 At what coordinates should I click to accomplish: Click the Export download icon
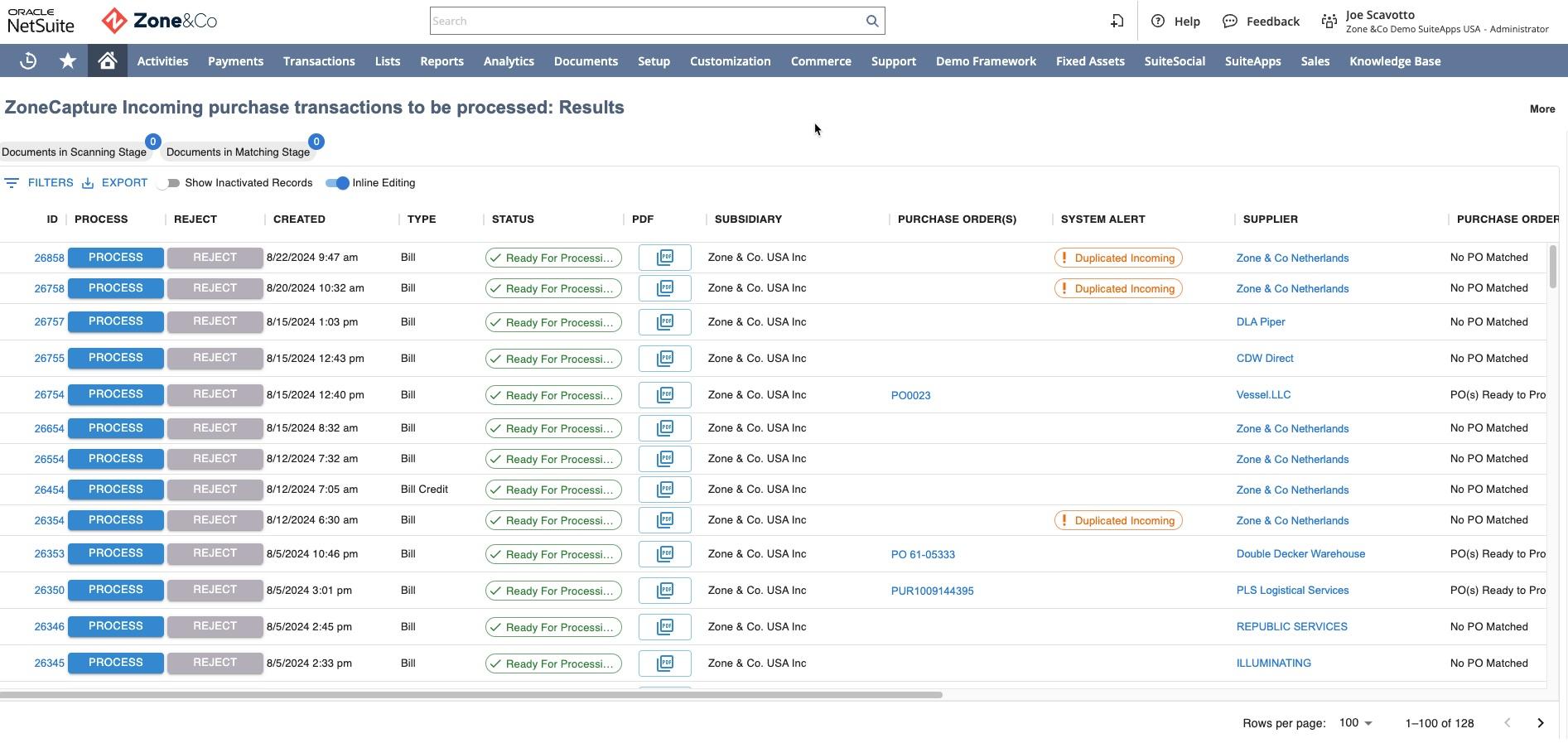pos(88,183)
